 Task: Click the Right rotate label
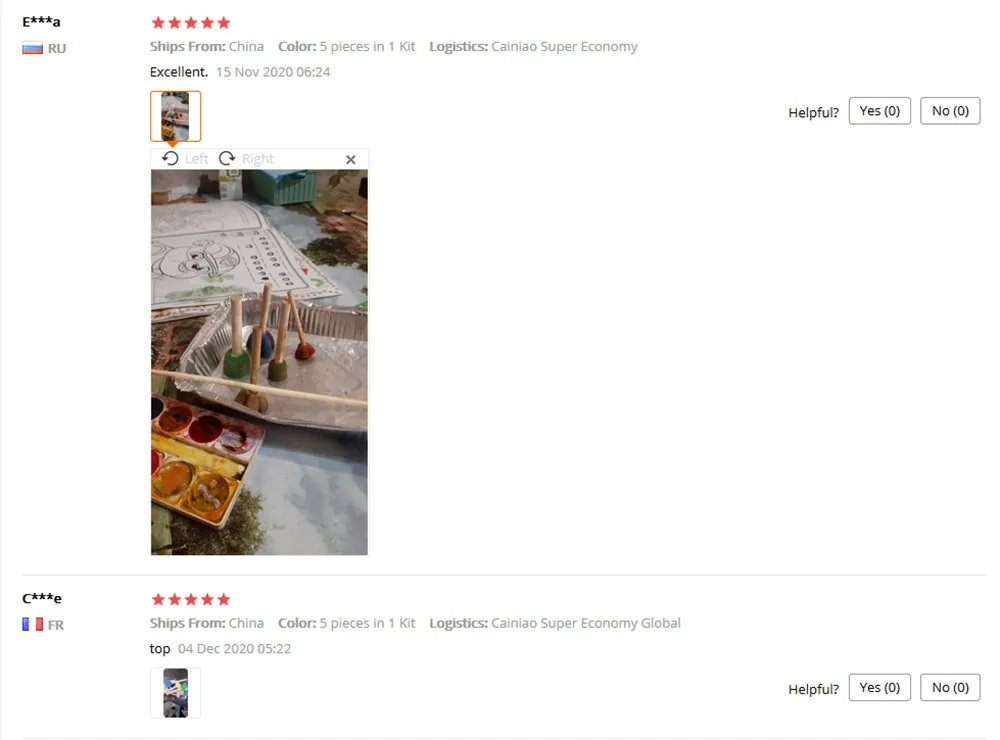[x=258, y=159]
